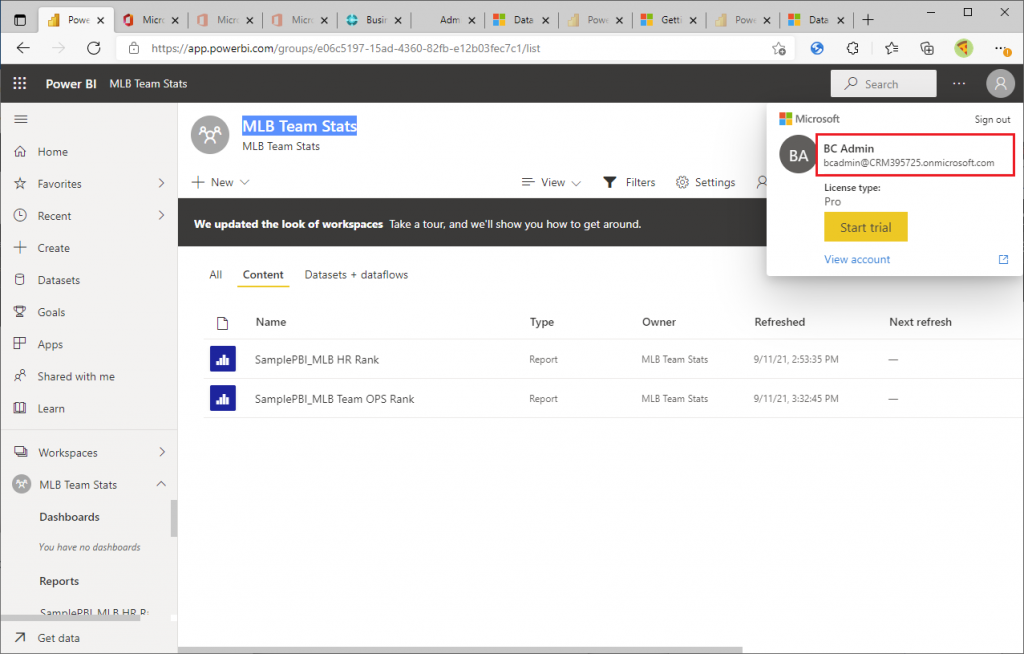This screenshot has height=654, width=1024.
Task: Select Reports in the sidebar
Action: click(59, 581)
